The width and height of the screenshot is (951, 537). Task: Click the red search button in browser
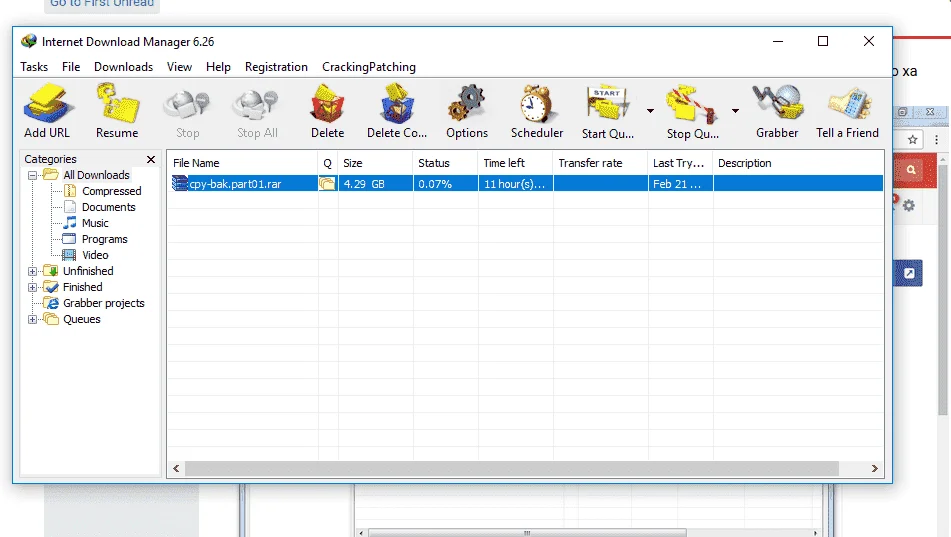click(911, 170)
